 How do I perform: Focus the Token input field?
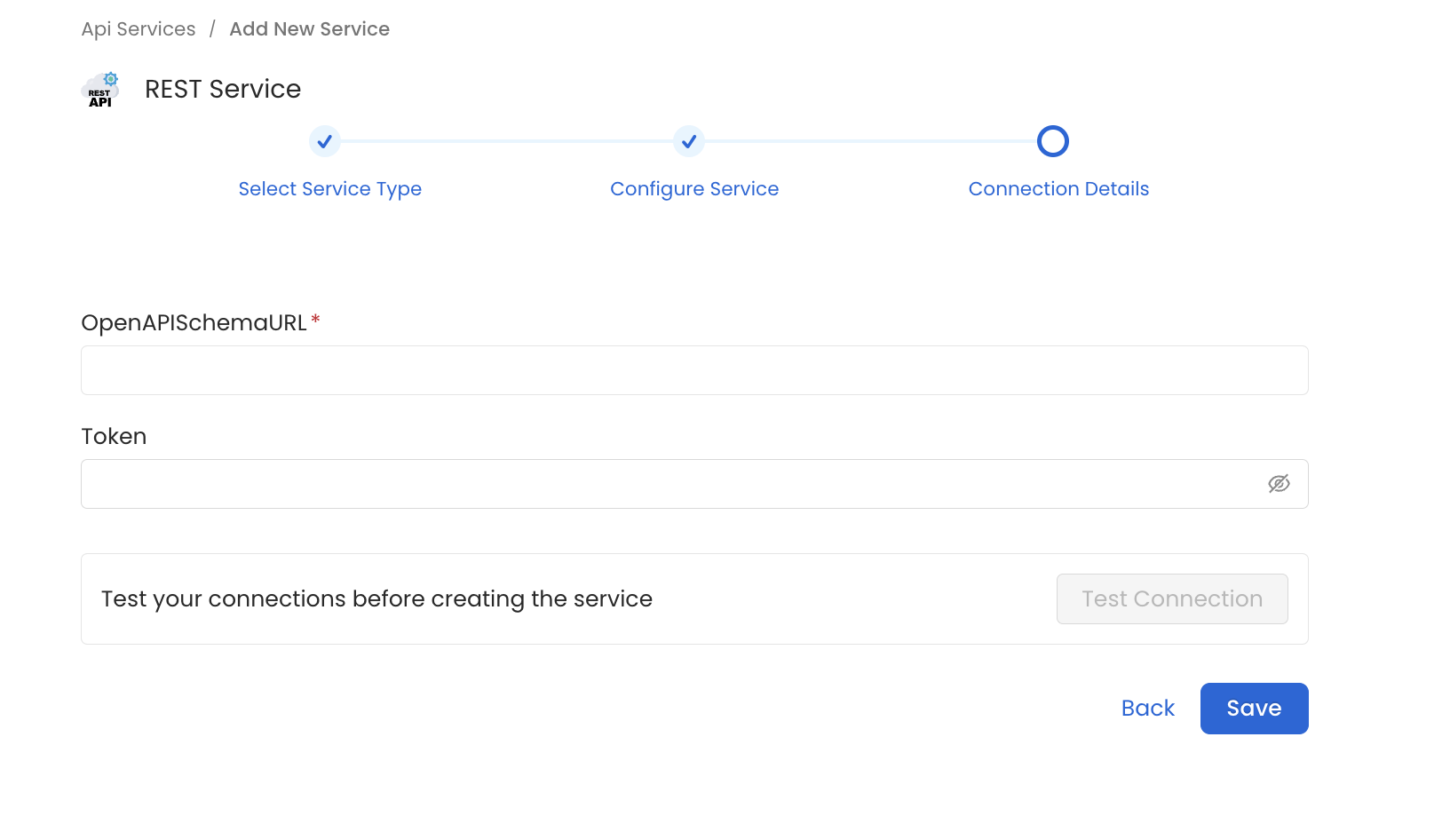point(622,484)
